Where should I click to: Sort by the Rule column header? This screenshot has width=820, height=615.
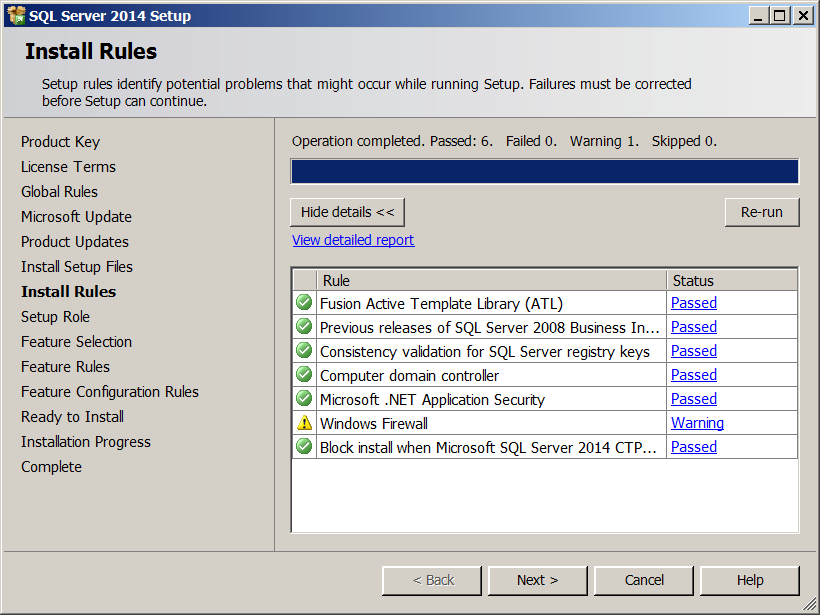[x=492, y=280]
